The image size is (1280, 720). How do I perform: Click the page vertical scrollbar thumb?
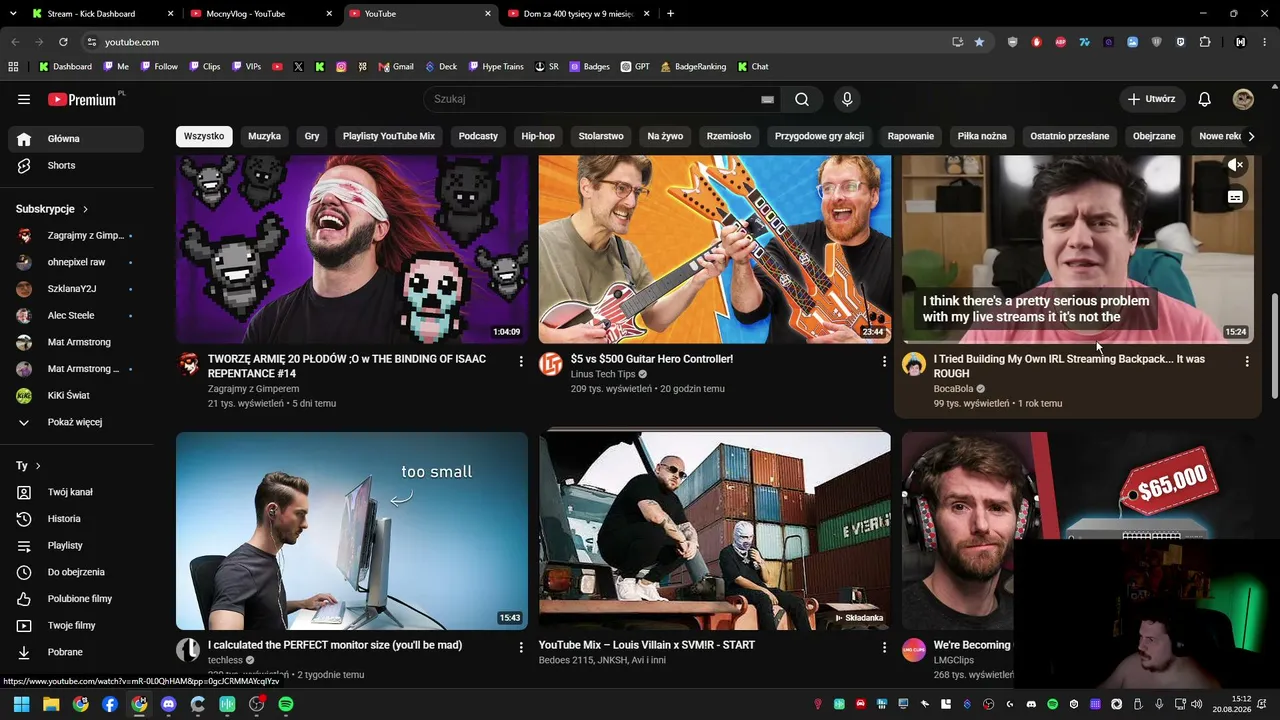click(x=1274, y=344)
